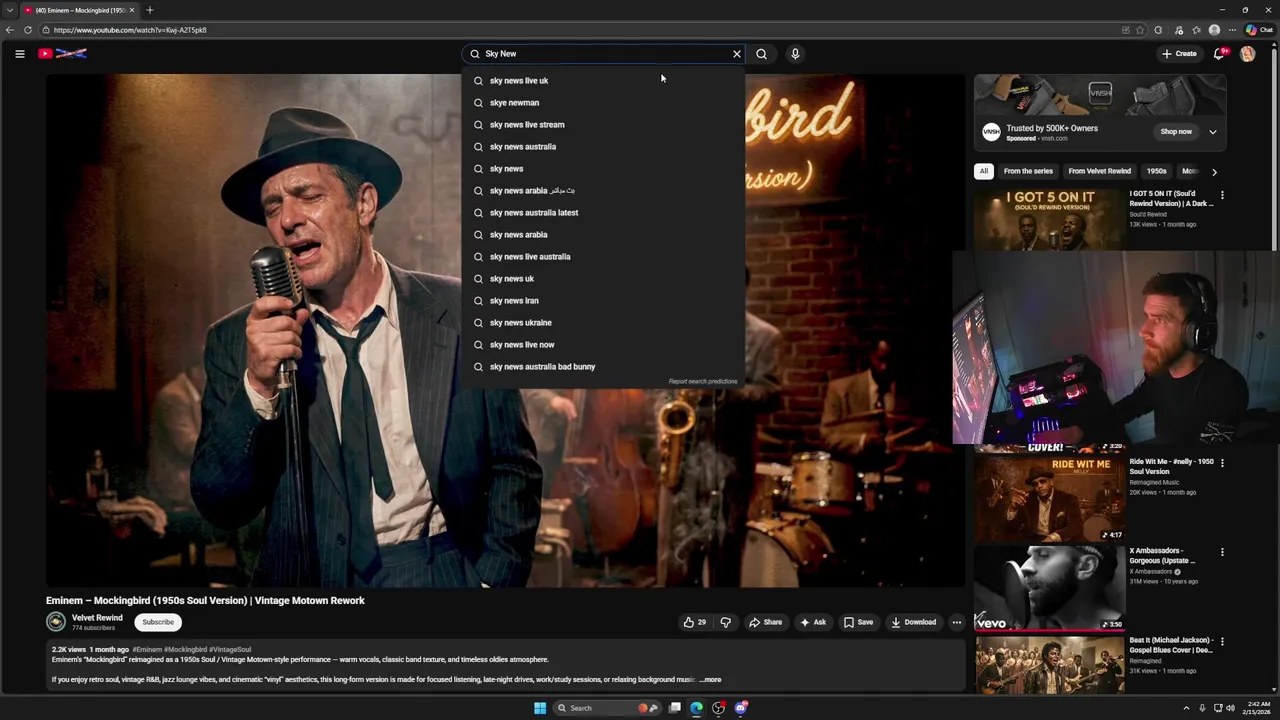Open browser tab list dropdown
Image resolution: width=1280 pixels, height=720 pixels.
(x=9, y=10)
